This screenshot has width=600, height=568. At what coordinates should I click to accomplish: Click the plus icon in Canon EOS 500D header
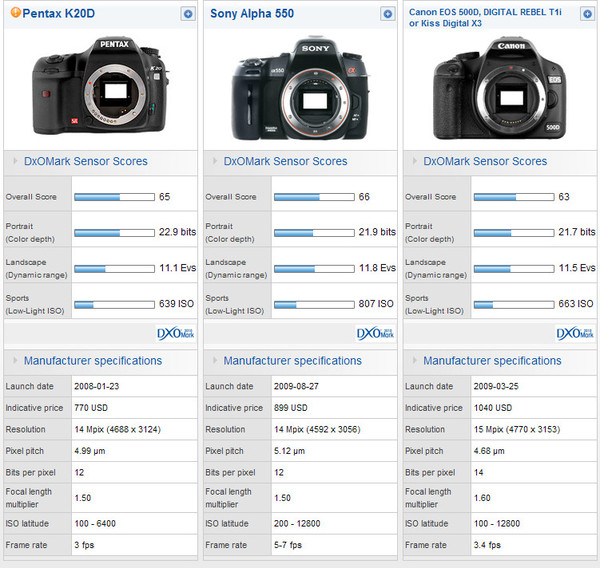[x=587, y=14]
